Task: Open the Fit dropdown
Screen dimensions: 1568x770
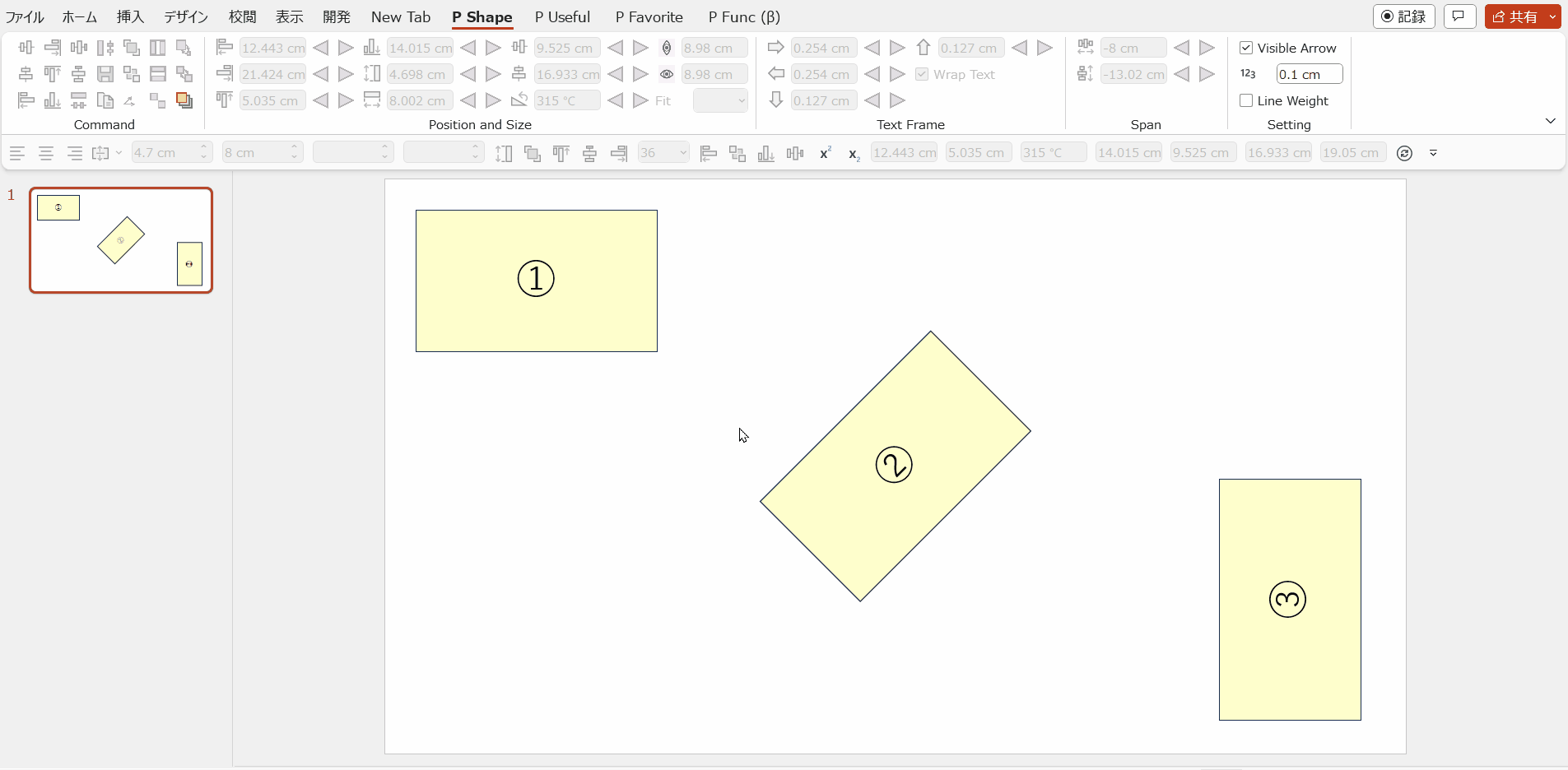Action: point(720,100)
